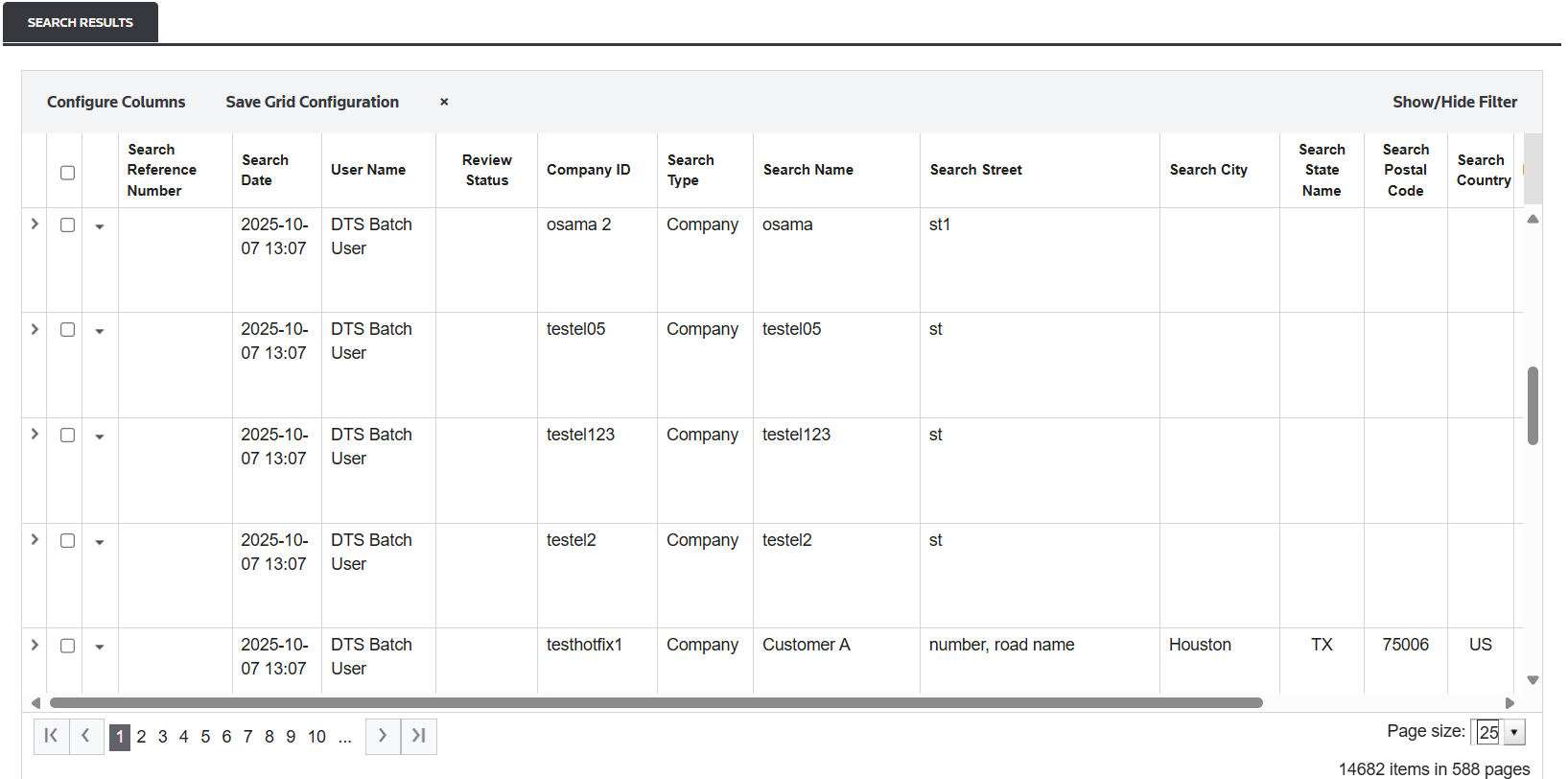Go to next page of results

383,736
